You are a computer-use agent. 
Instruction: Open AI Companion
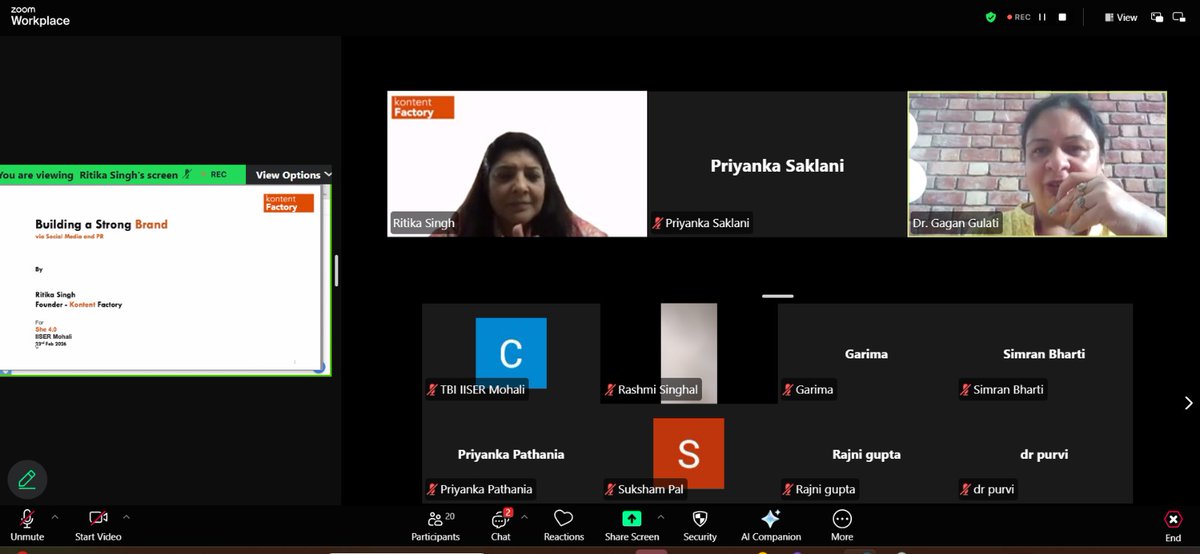click(x=770, y=524)
